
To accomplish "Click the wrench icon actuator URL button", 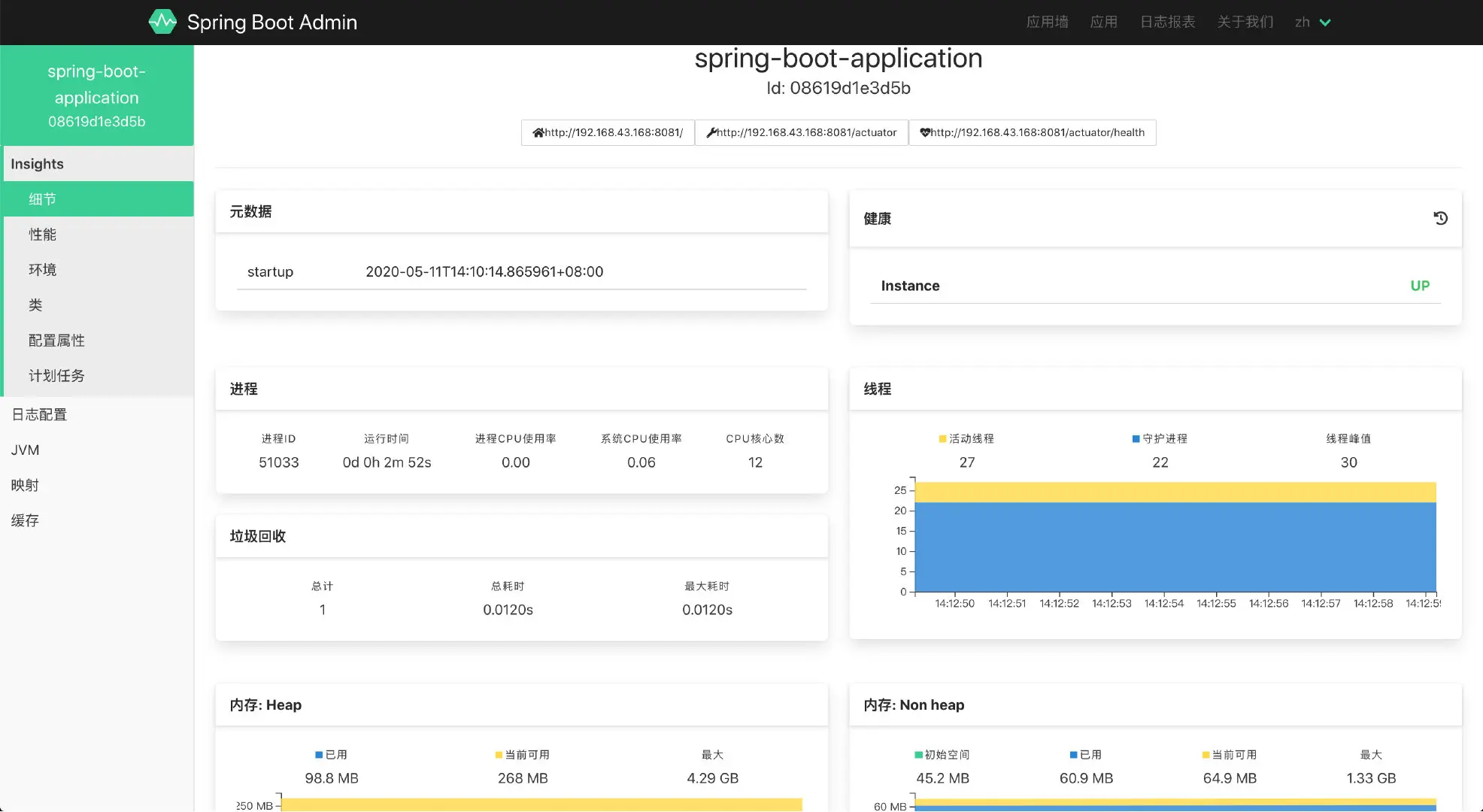I will [x=802, y=132].
